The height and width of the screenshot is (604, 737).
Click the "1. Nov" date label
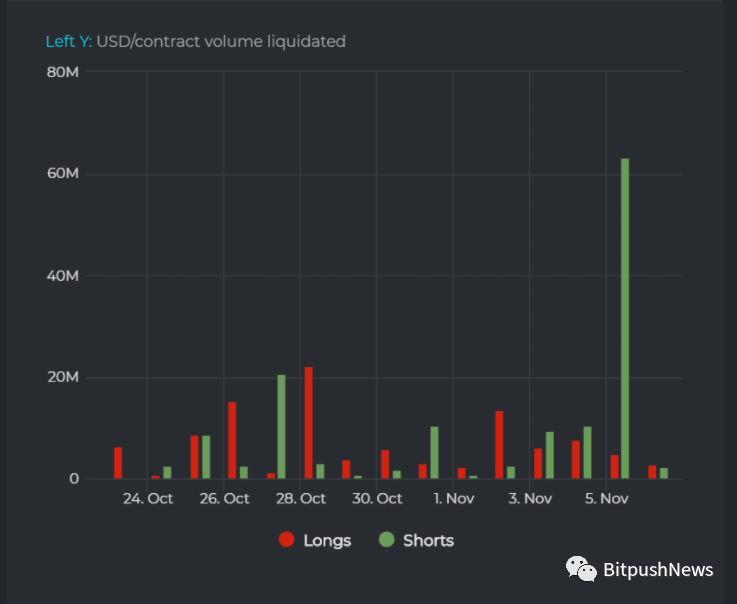pos(454,498)
